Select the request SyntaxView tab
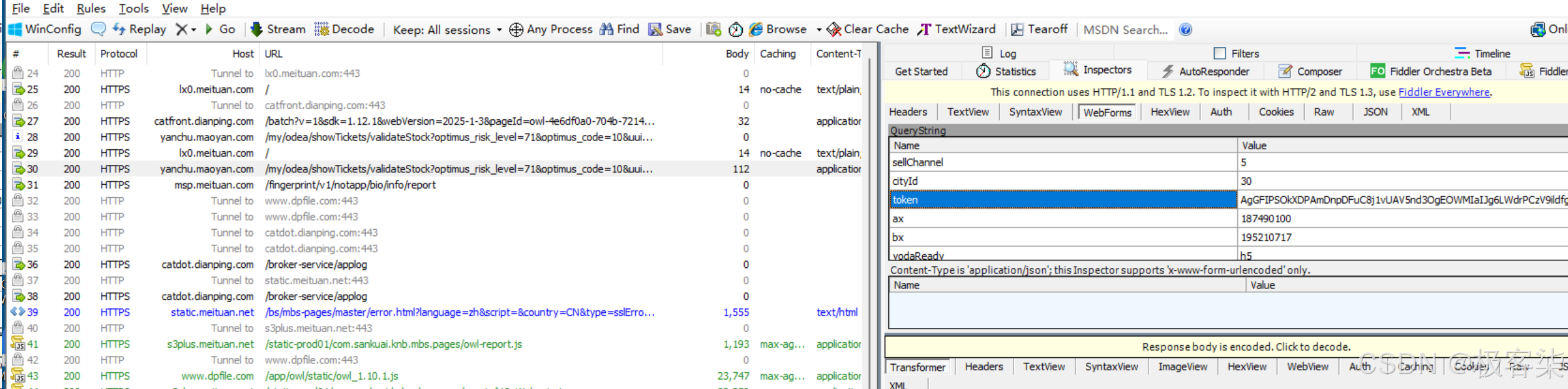 (1035, 112)
